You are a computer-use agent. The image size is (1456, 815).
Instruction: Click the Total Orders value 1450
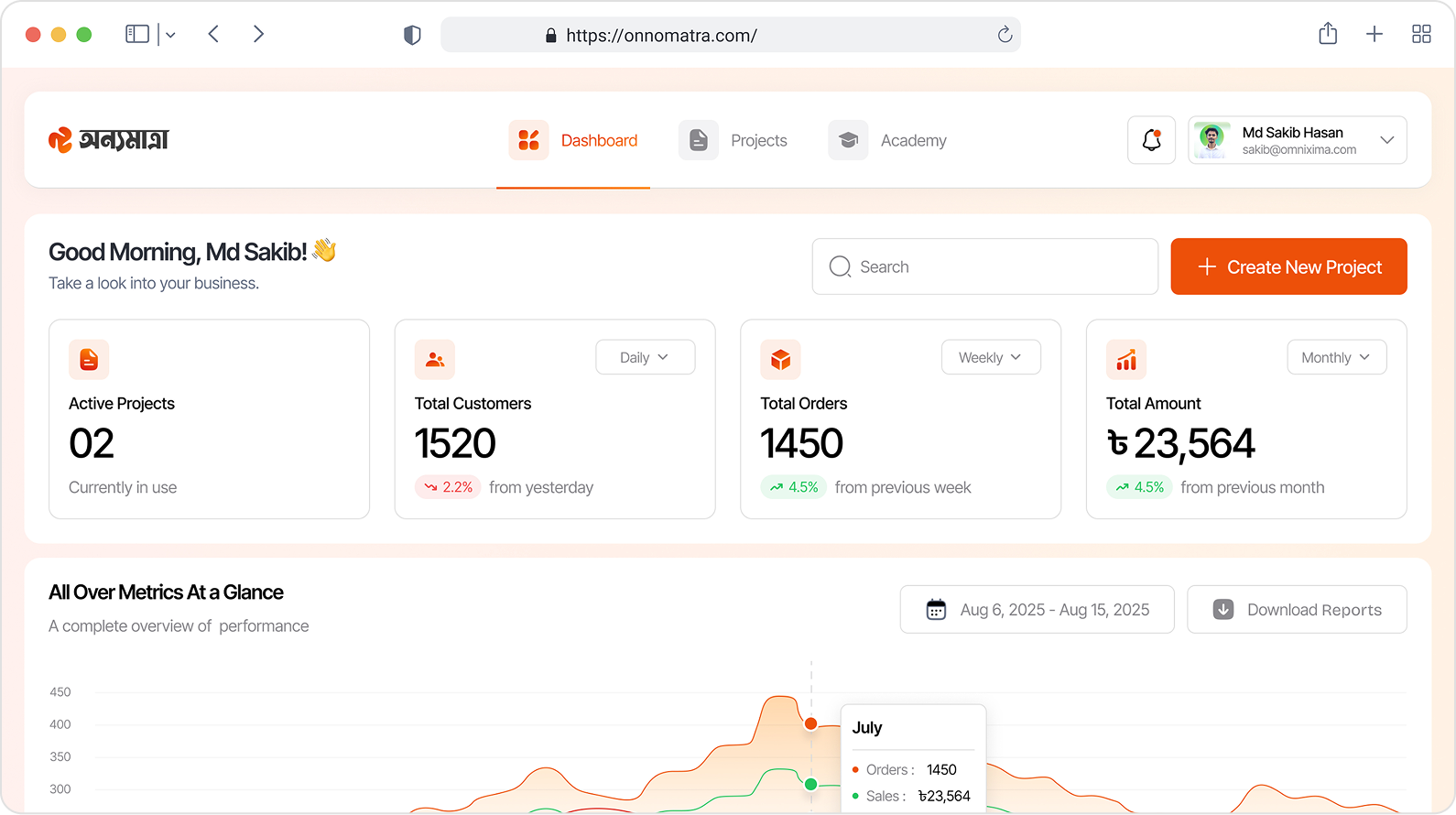[x=802, y=444]
